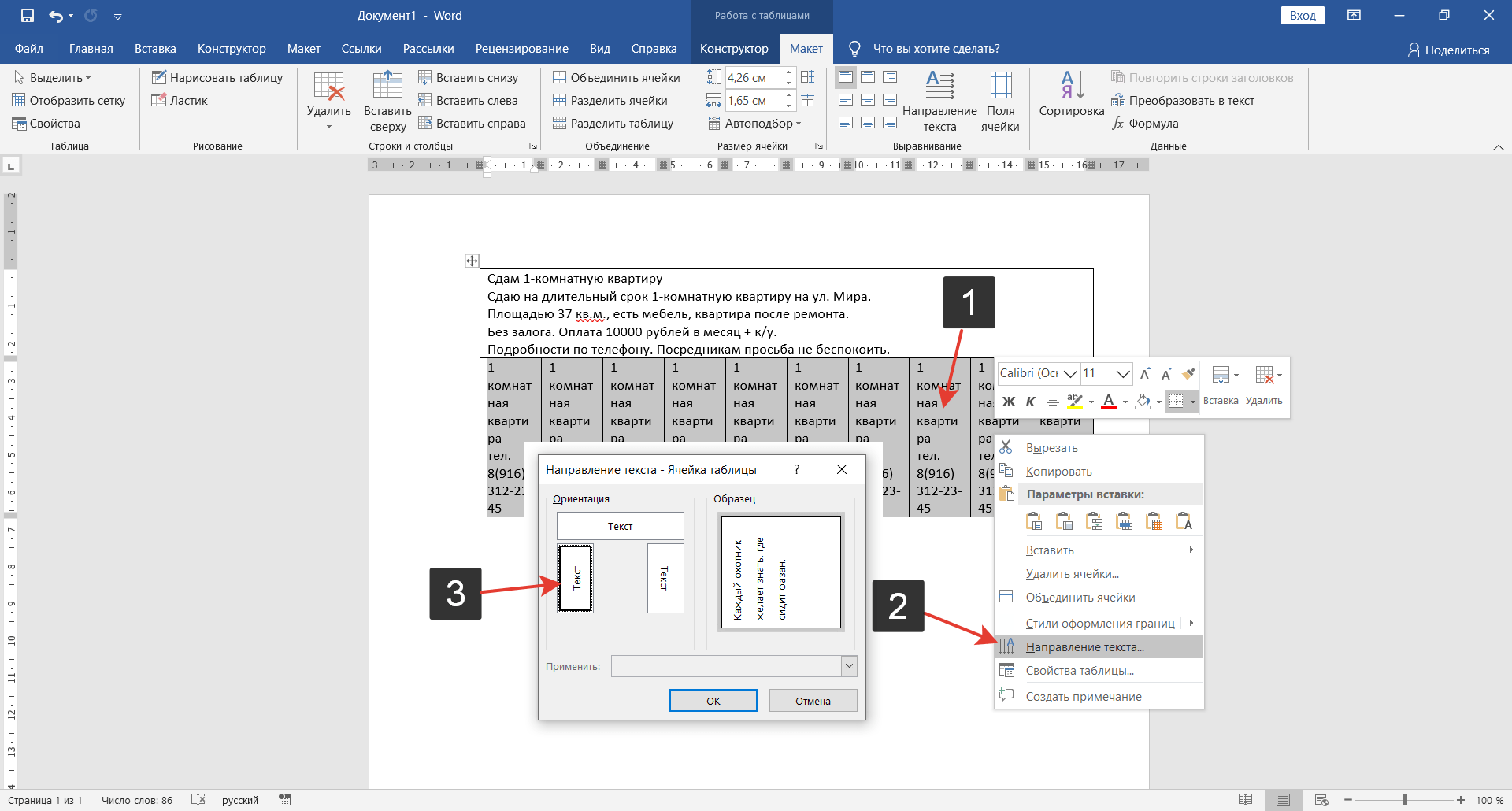Open the Применить dropdown in dialog
Viewport: 1512px width, 811px height.
(x=849, y=666)
